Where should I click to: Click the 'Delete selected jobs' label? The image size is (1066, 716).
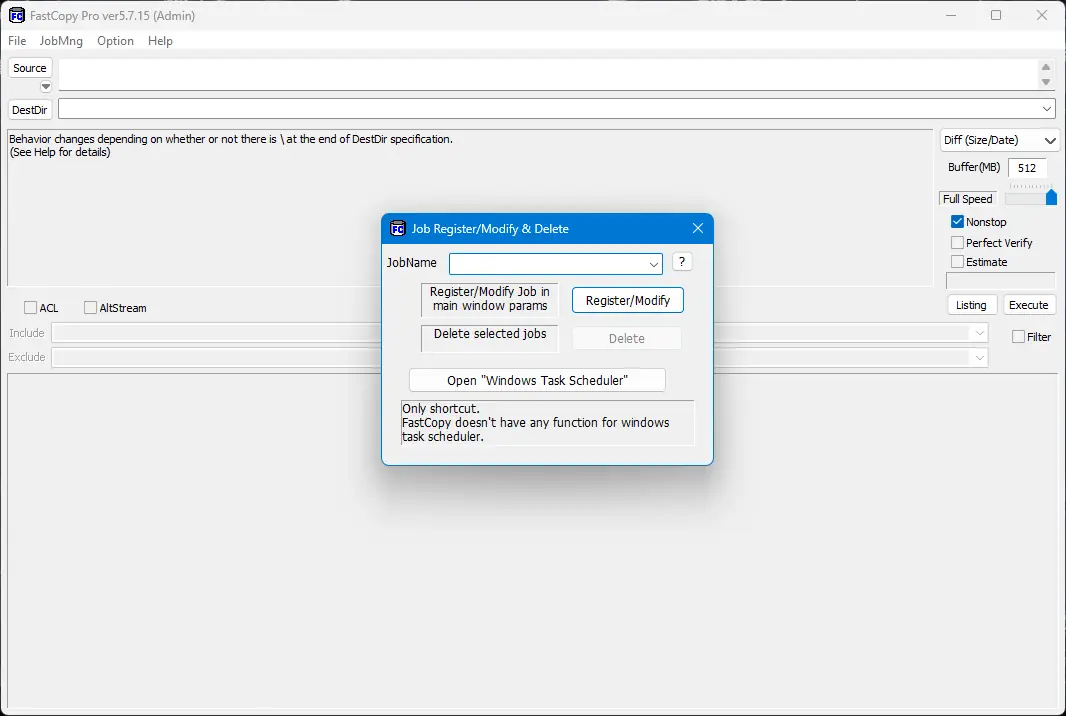[490, 334]
